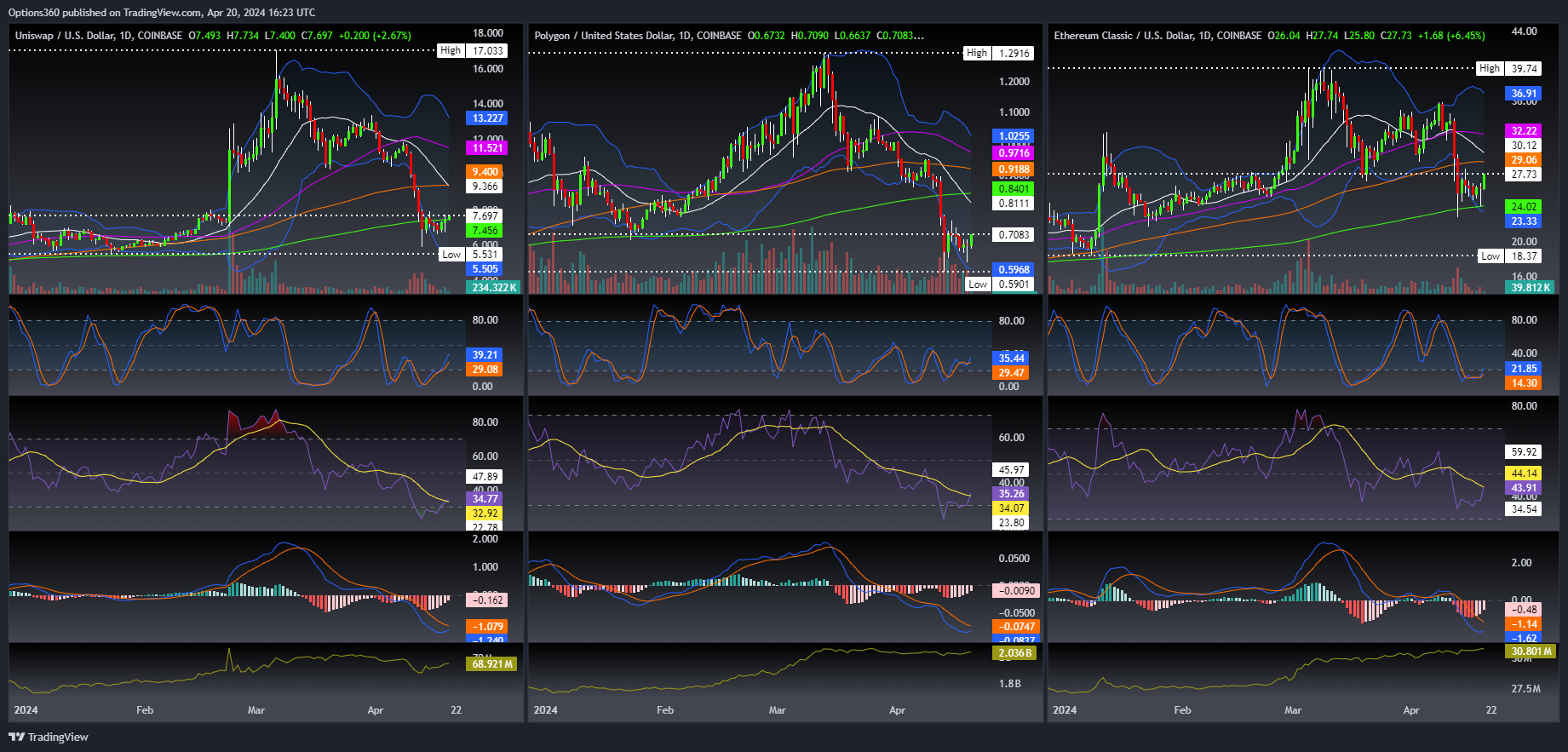Click the magenta 0.9716 price label
This screenshot has height=752, width=1568.
point(1014,153)
